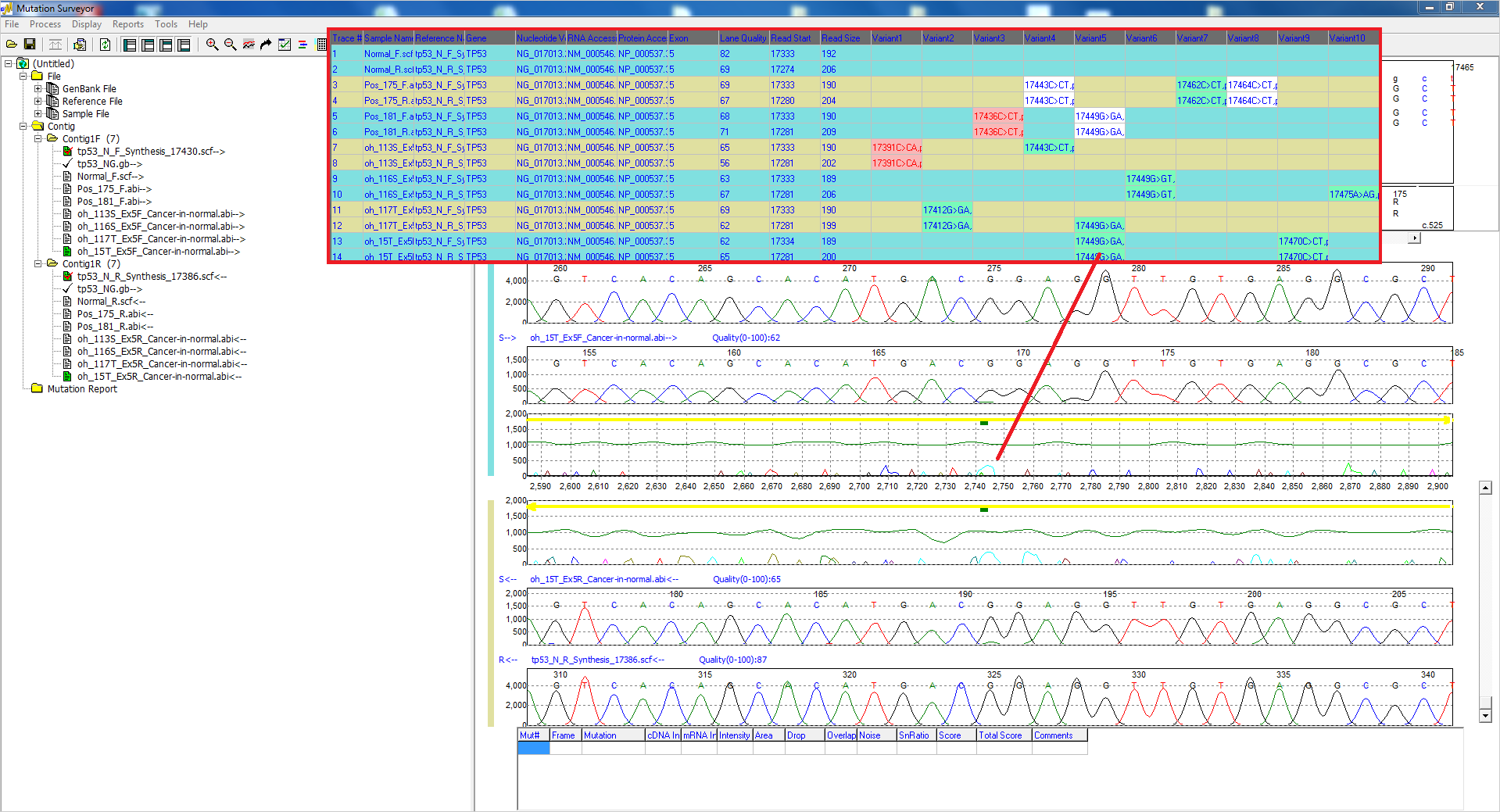Click the globe icon for Untitled project
This screenshot has height=812, width=1500.
[x=23, y=63]
